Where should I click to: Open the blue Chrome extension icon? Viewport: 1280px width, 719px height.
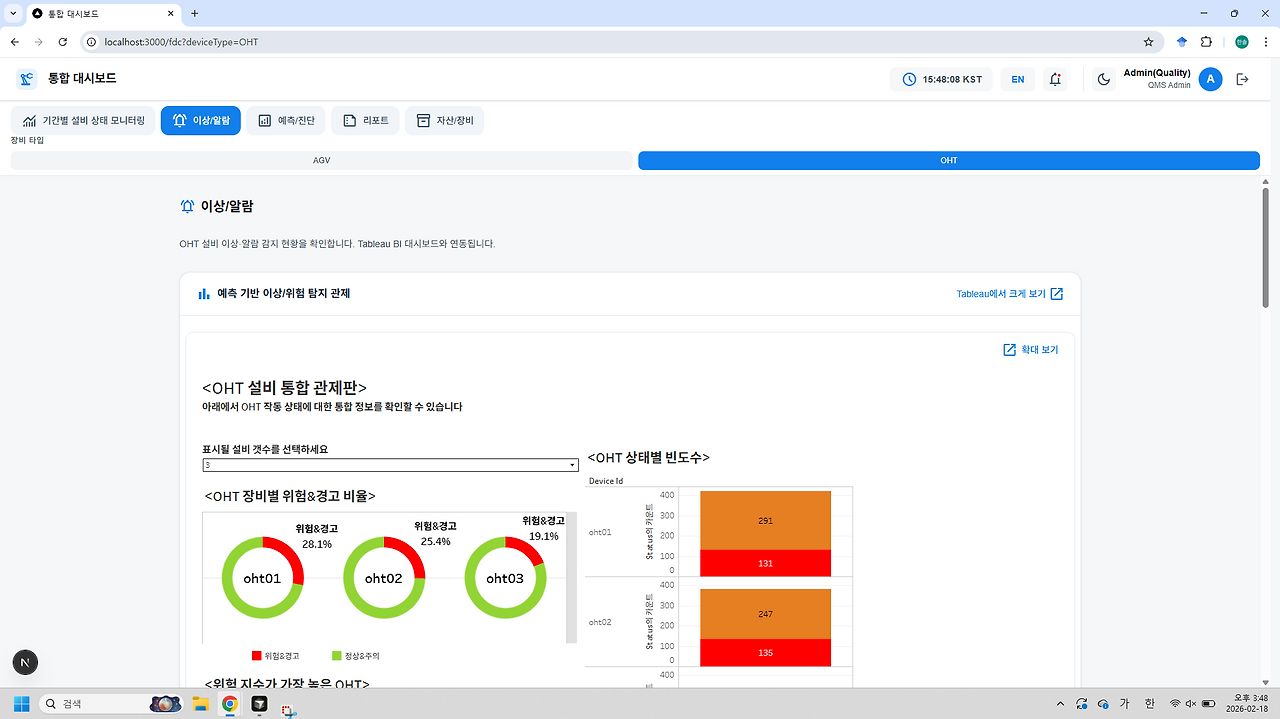pos(1181,42)
